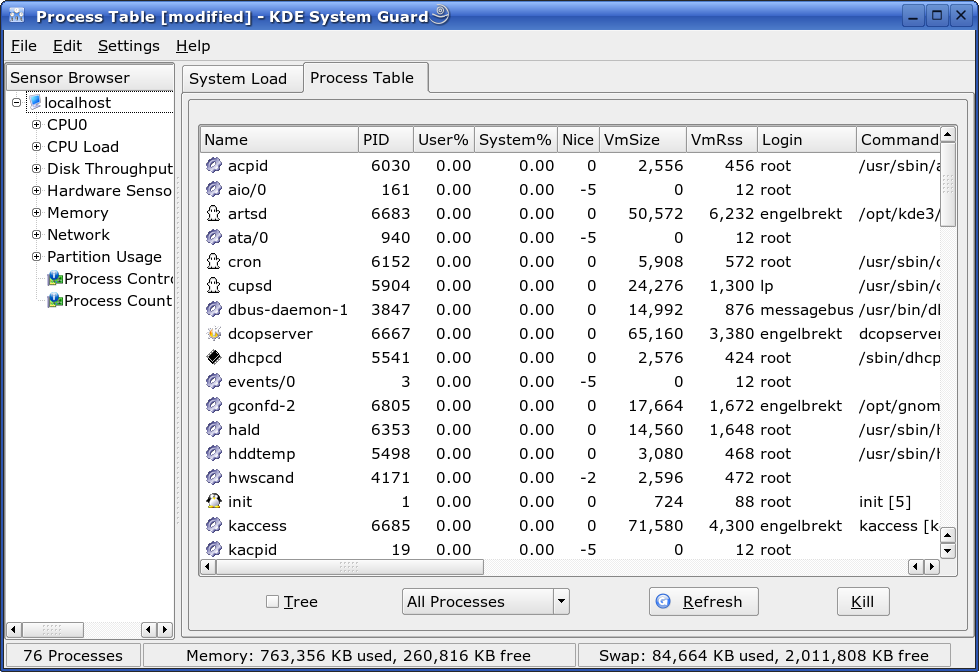979x672 pixels.
Task: Click process table scroll-up arrow at top
Action: click(948, 134)
